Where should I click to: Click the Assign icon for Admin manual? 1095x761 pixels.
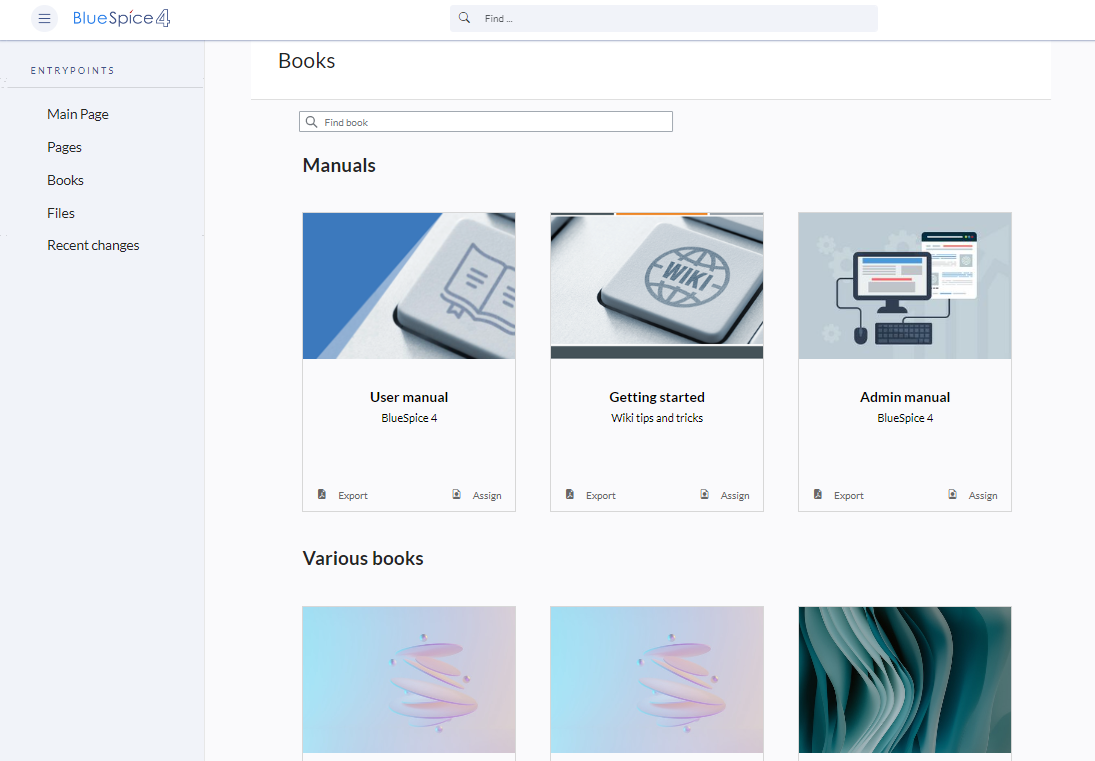pos(953,494)
